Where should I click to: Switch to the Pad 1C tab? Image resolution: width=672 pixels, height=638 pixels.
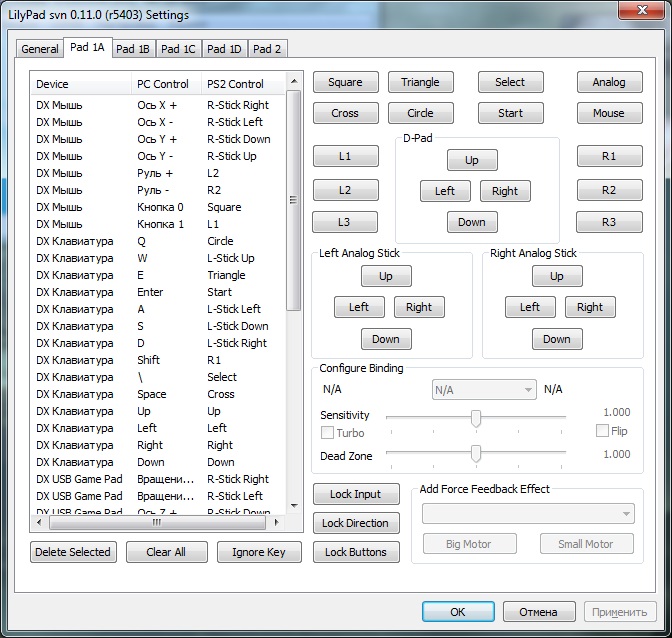[x=178, y=49]
